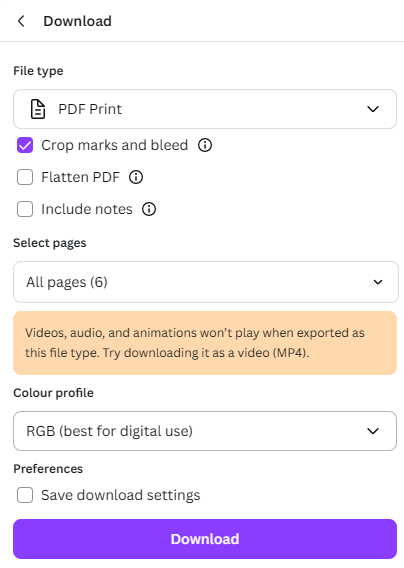Screen dimensions: 404x568
Task: Enable the Flatten PDF checkbox
Action: point(25,177)
